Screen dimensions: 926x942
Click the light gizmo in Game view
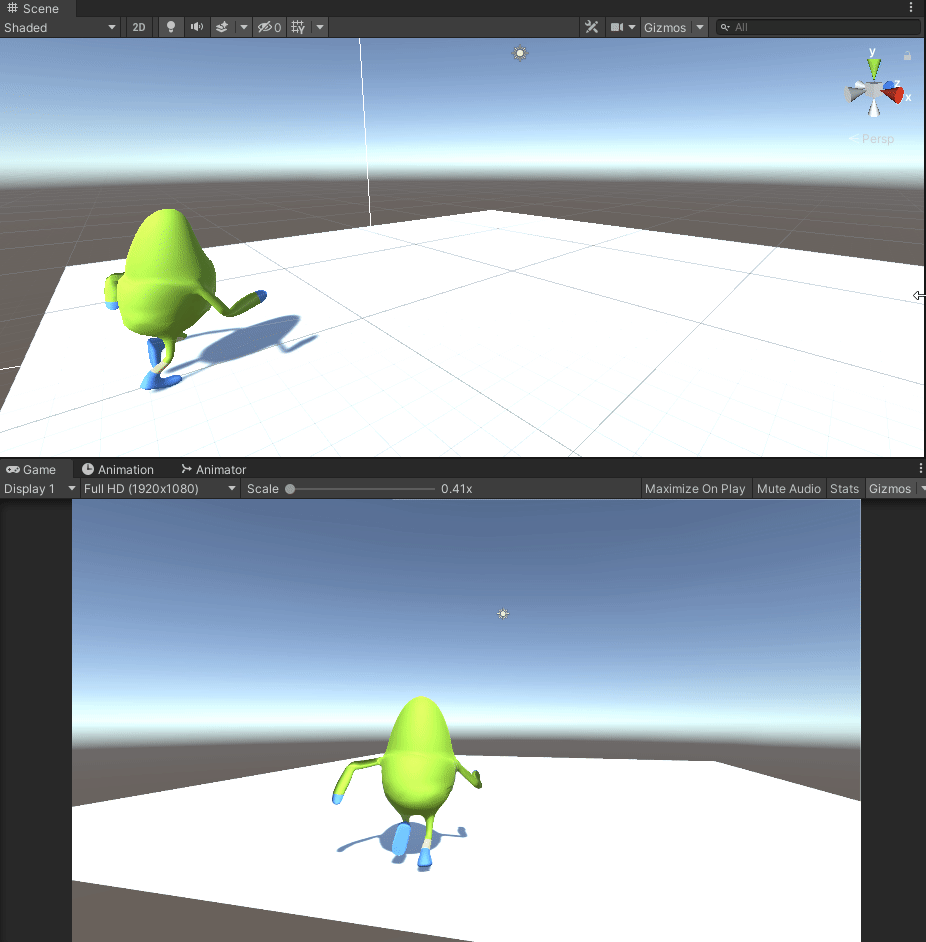click(503, 613)
